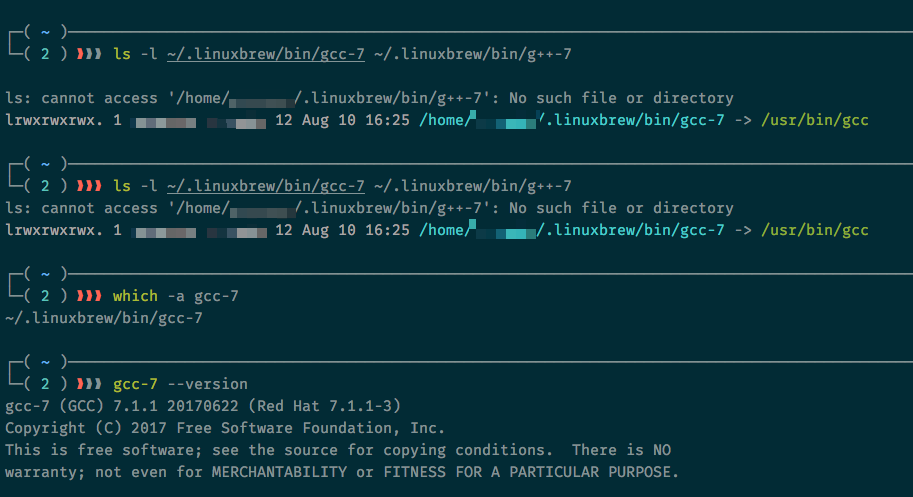The height and width of the screenshot is (497, 913).
Task: Click the tilde in the first prompt header
Action: pos(45,32)
